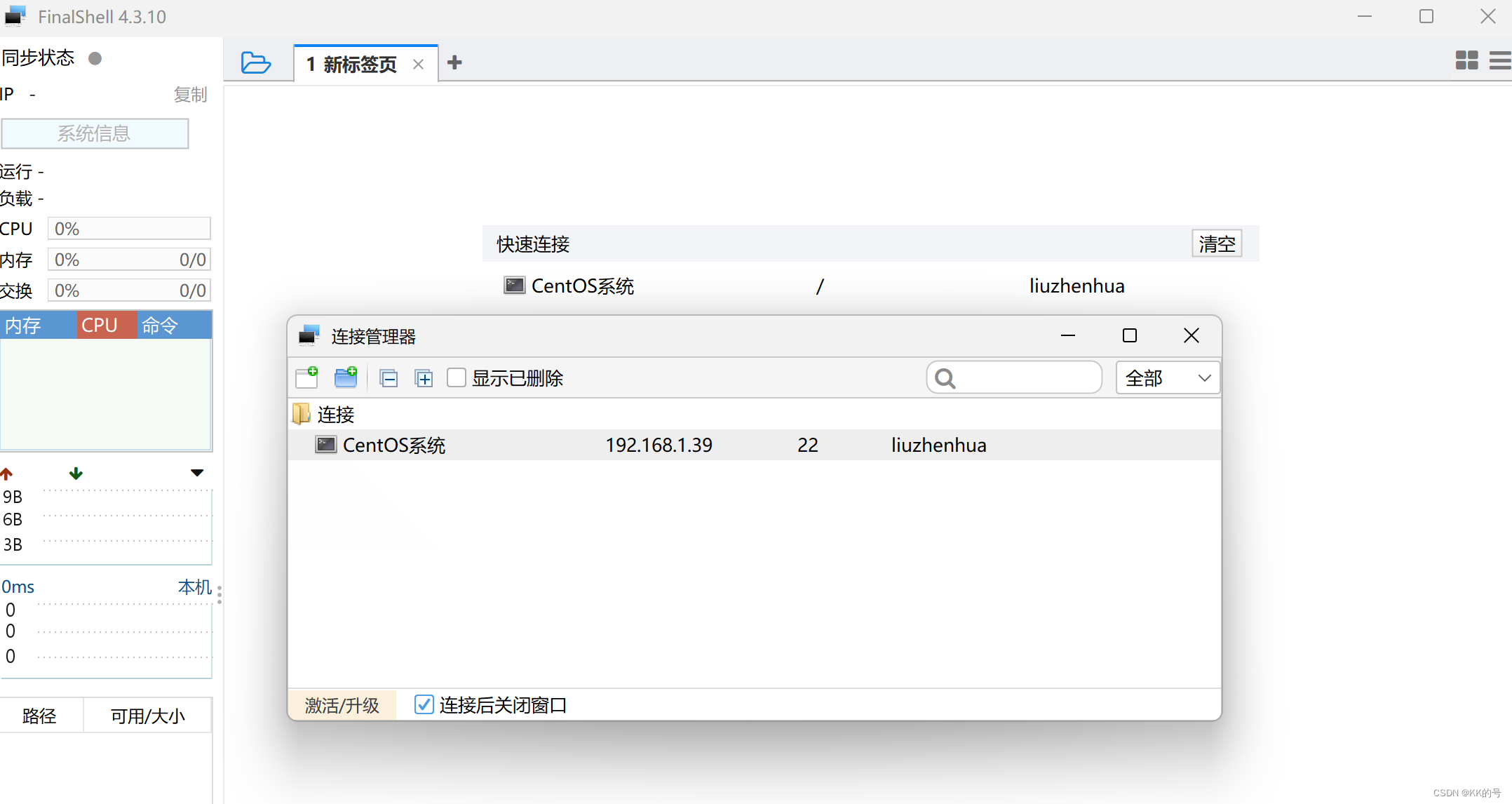Enable the 显示已删除 checkbox
The width and height of the screenshot is (1512, 804).
[x=457, y=377]
